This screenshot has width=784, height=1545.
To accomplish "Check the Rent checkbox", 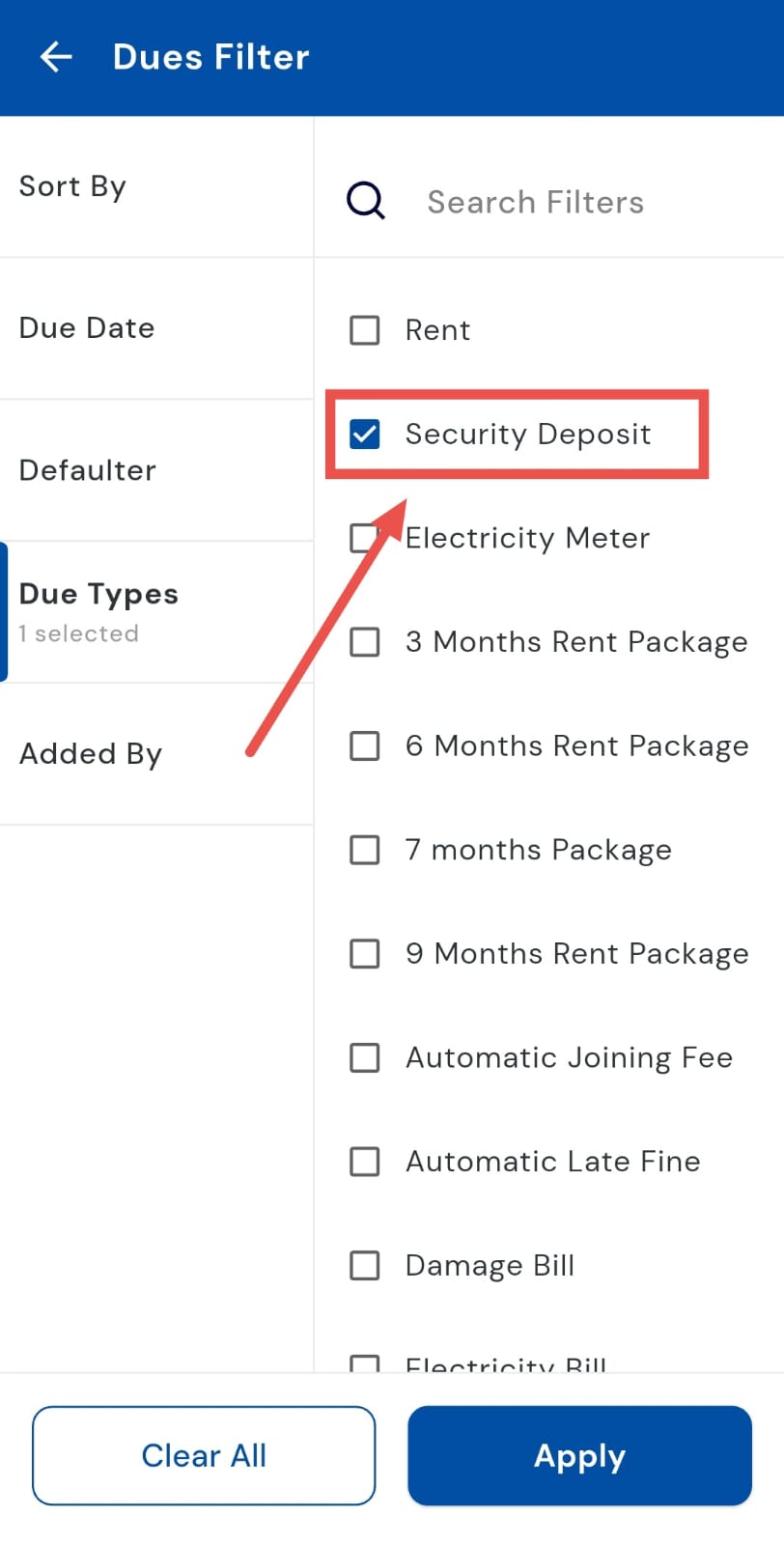I will click(365, 330).
